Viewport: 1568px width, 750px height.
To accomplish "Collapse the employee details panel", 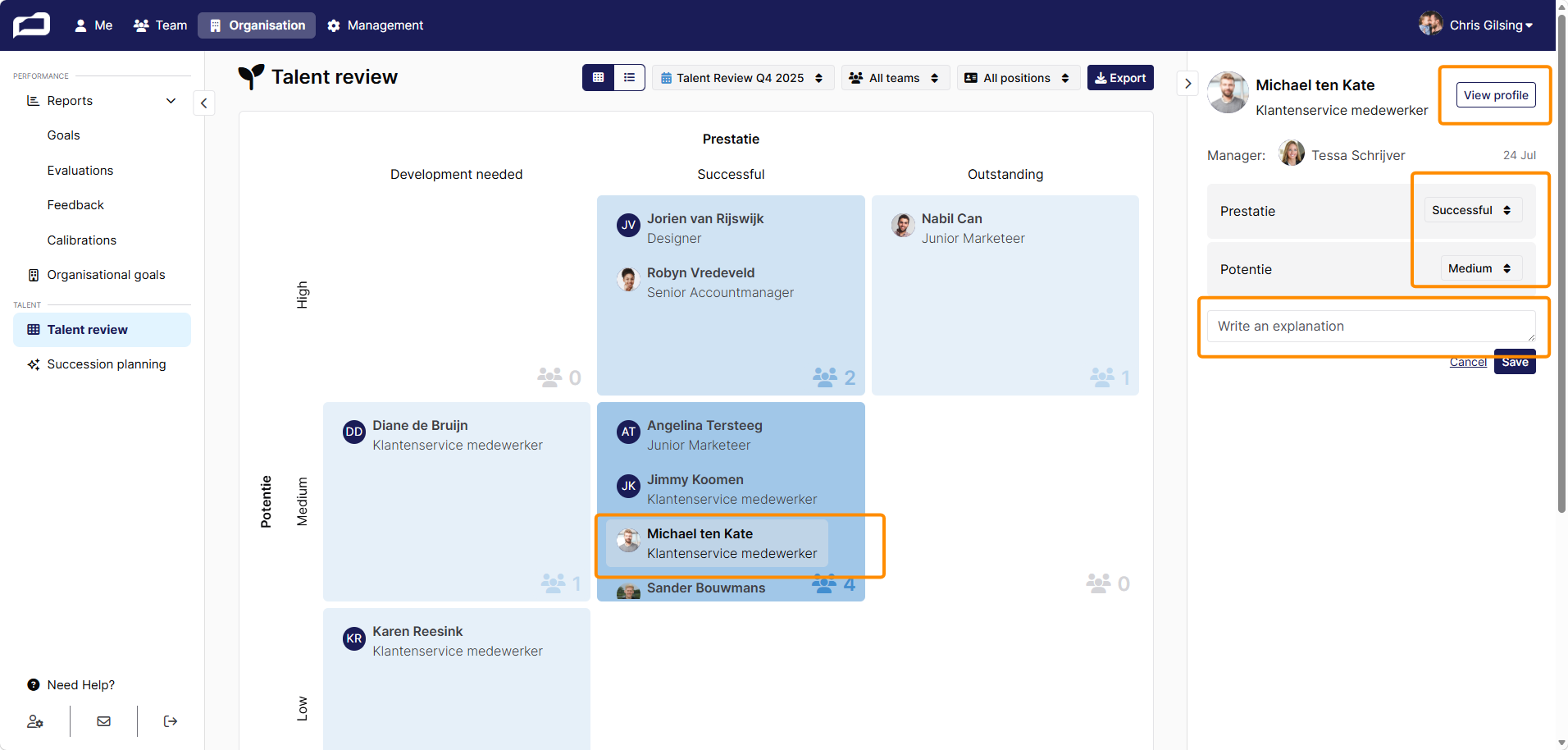I will coord(1188,84).
